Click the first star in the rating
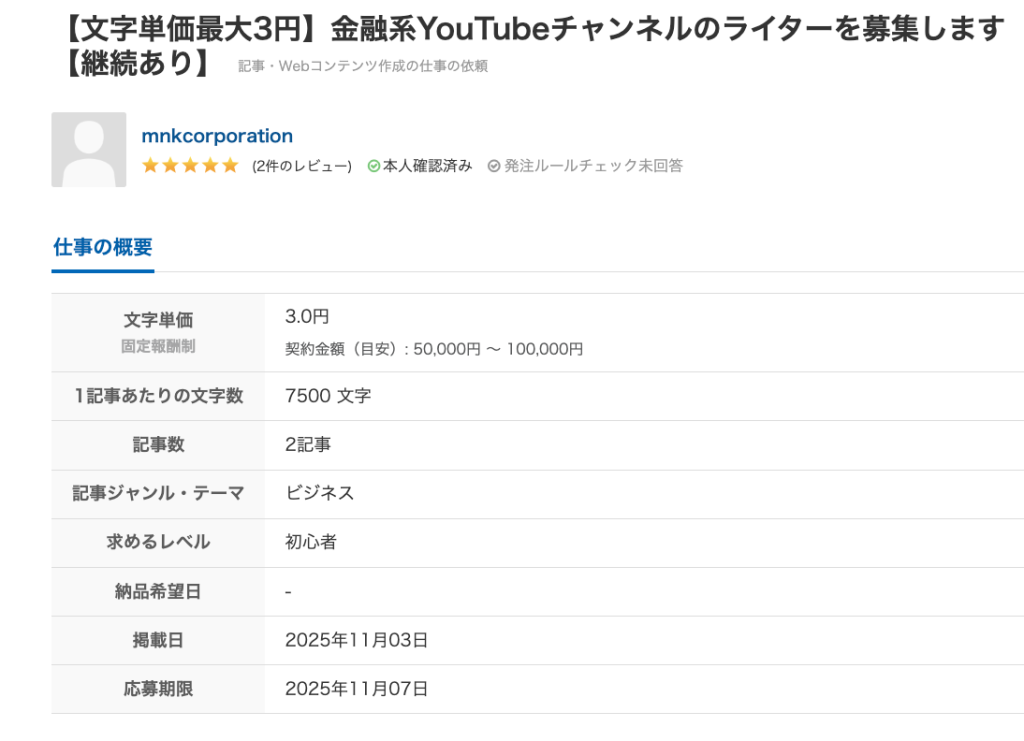 (x=151, y=166)
